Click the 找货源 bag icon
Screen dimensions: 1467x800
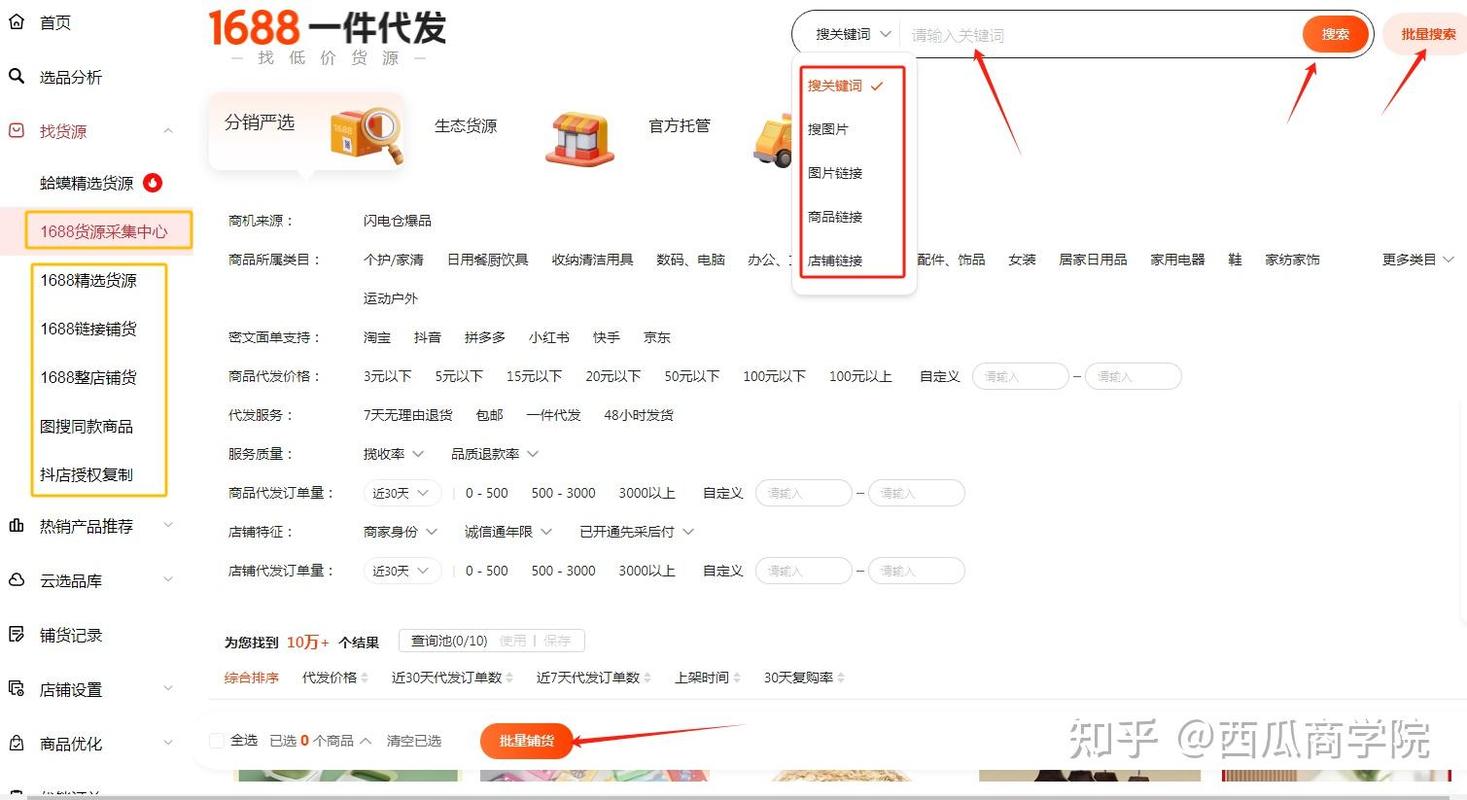pos(16,131)
